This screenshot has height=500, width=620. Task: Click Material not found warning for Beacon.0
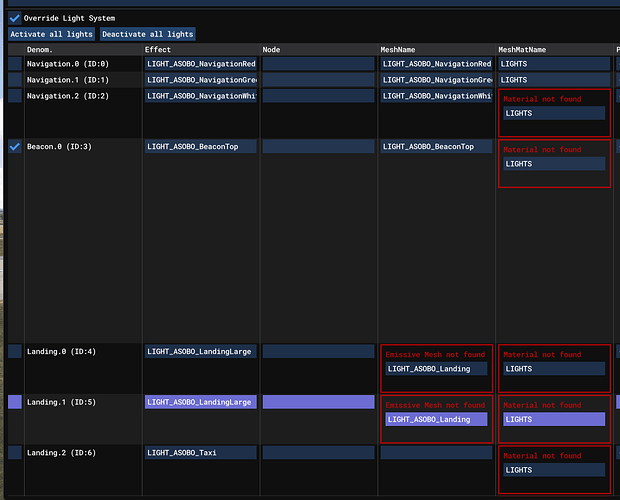coord(542,149)
